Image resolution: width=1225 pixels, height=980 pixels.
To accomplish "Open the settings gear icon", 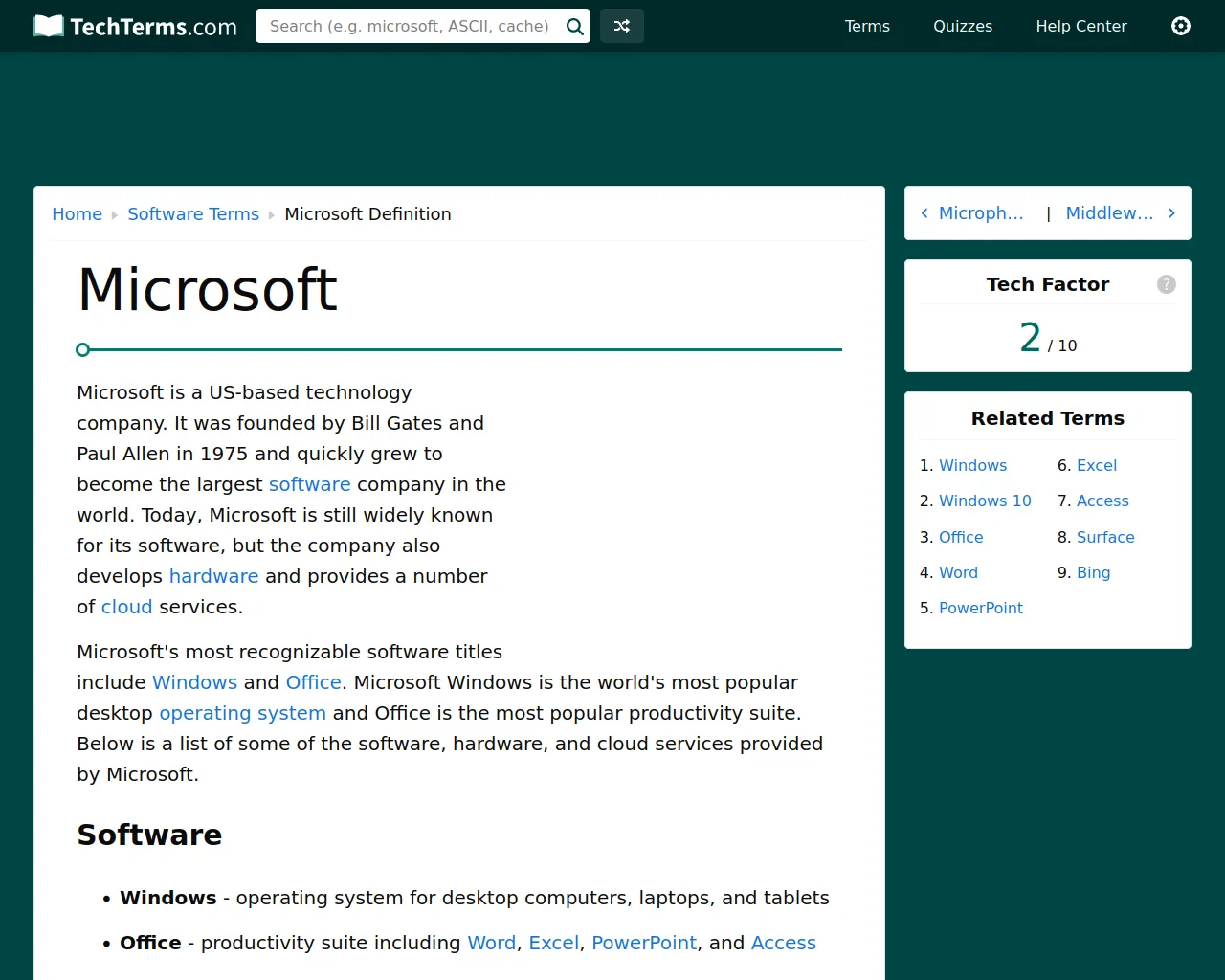I will 1181,26.
